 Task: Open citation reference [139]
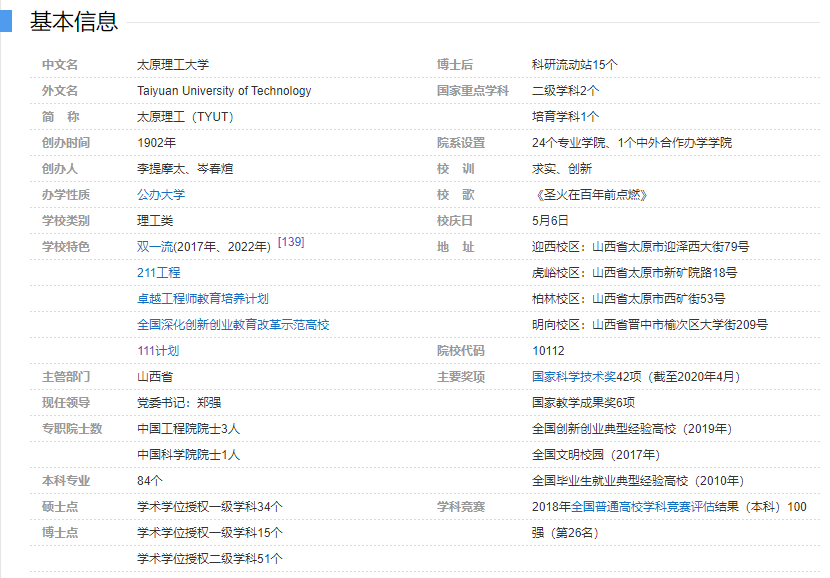(x=291, y=242)
